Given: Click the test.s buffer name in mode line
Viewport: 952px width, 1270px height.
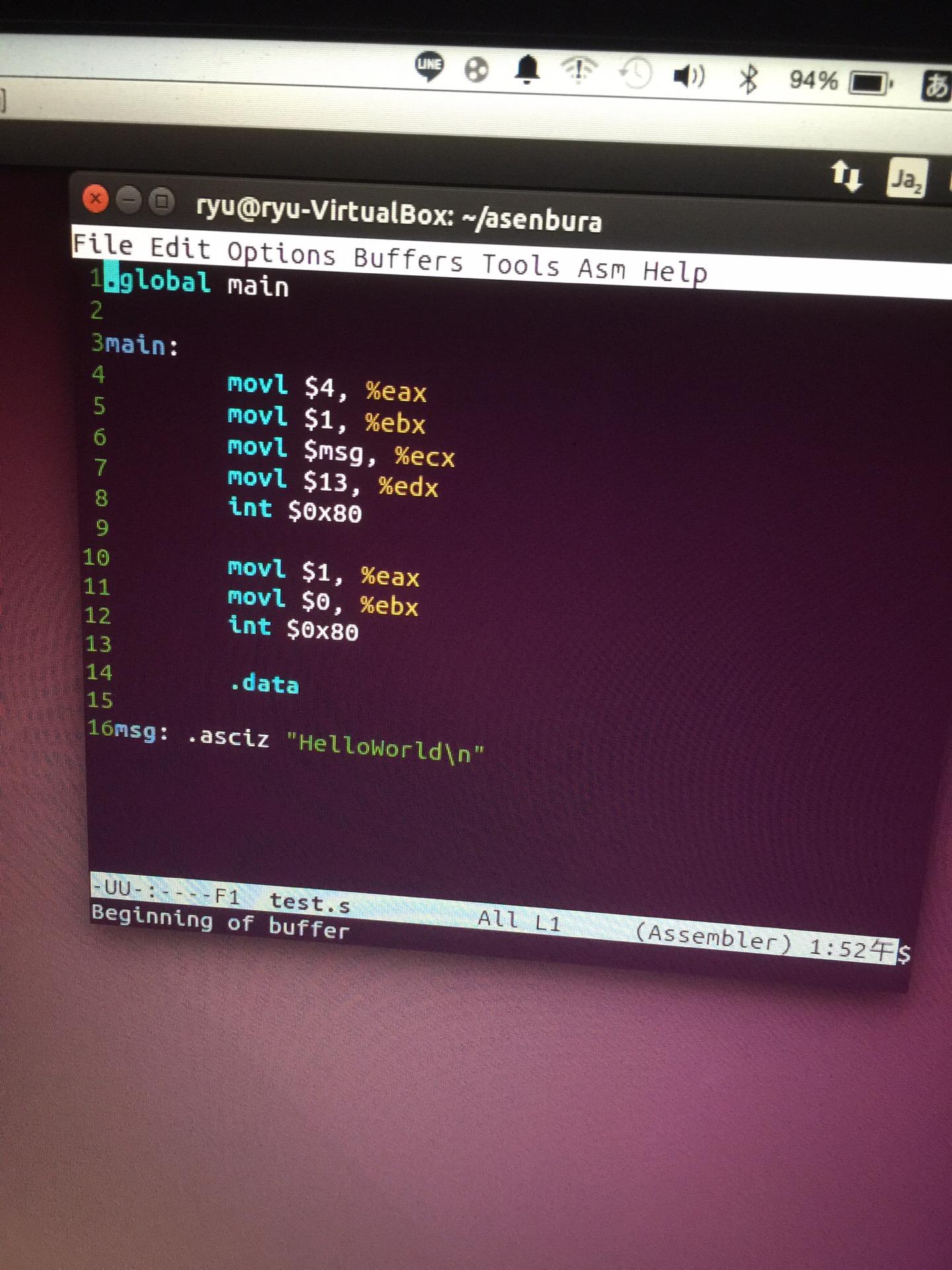Looking at the screenshot, I should coord(309,902).
